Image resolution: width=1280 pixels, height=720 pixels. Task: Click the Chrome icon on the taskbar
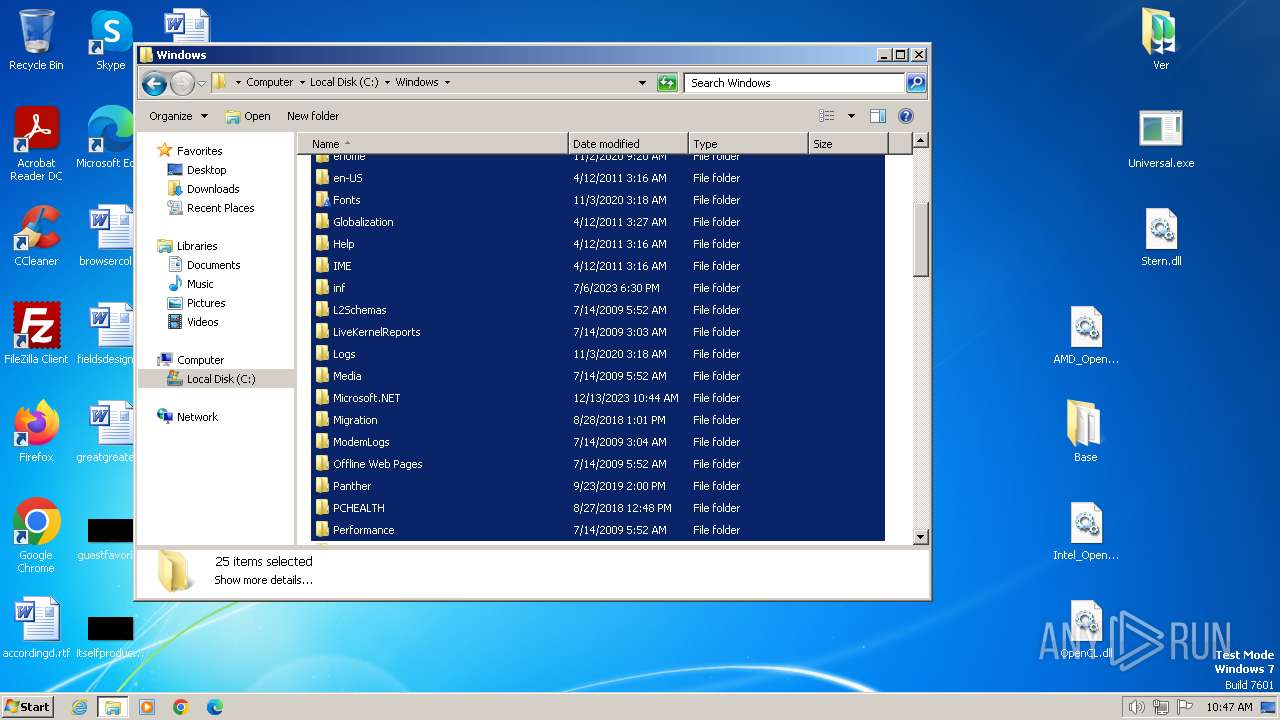(x=181, y=707)
